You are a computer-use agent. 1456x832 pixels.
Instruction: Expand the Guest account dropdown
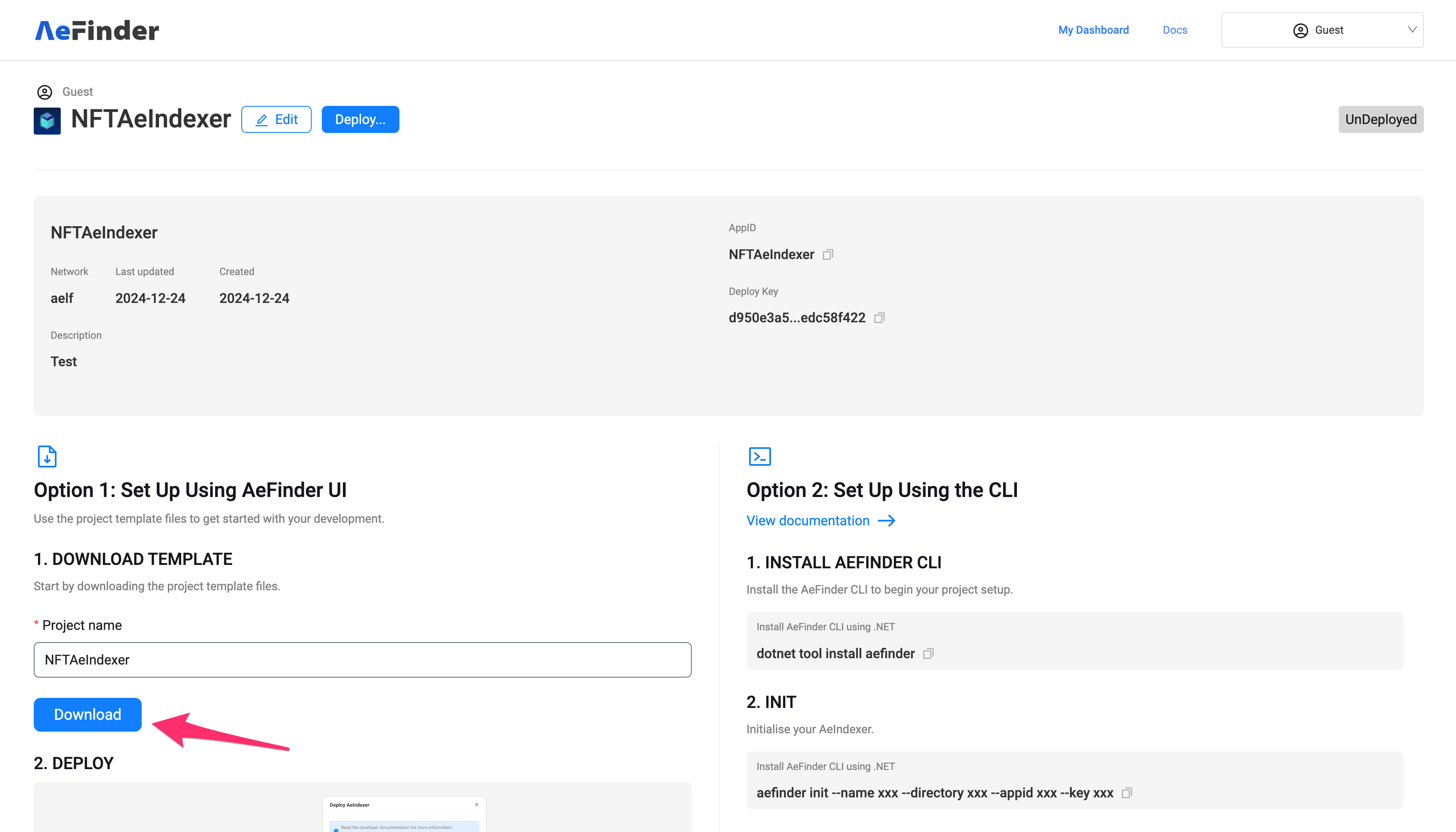[1322, 30]
